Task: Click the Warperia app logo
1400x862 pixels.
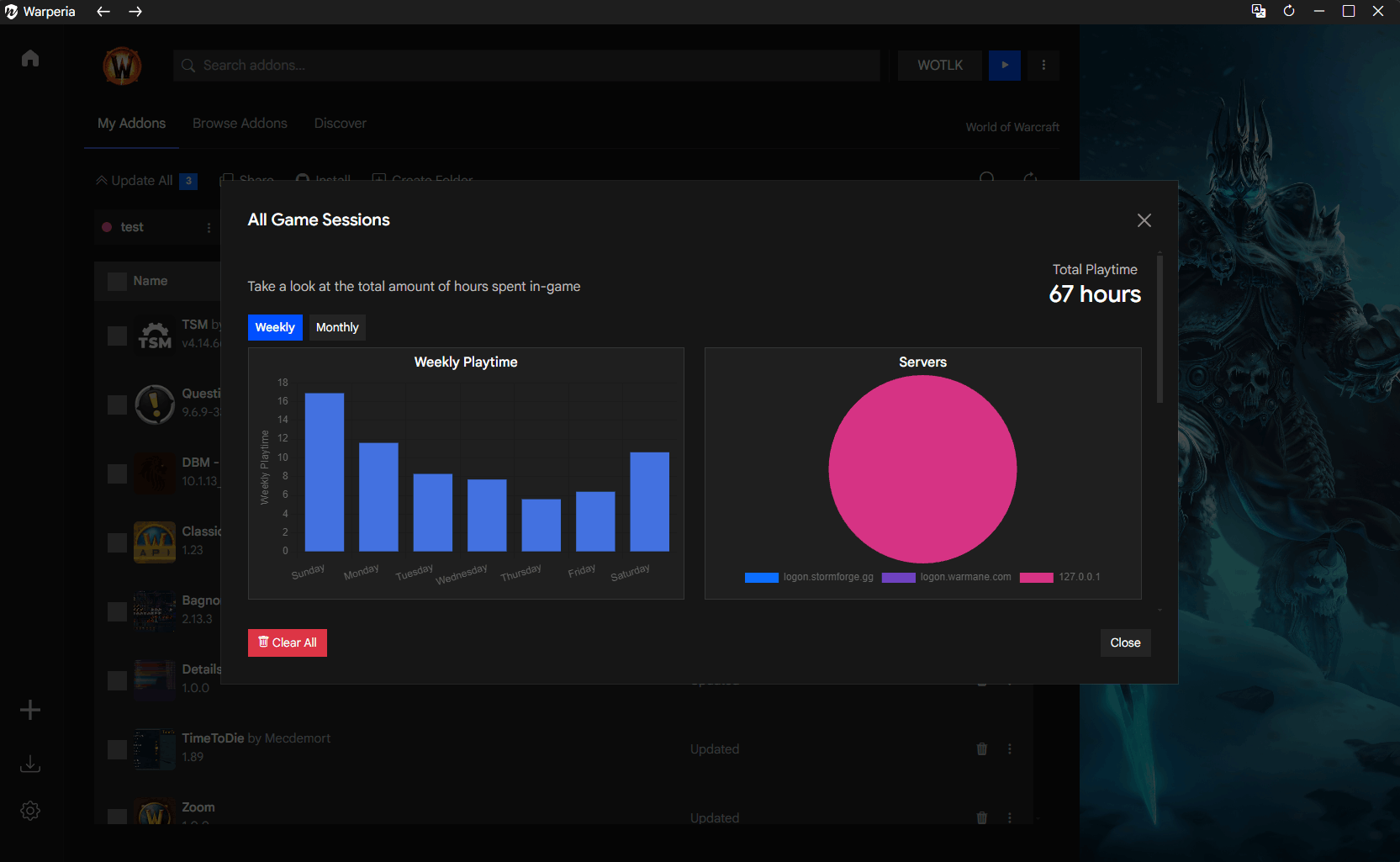Action: tap(11, 12)
